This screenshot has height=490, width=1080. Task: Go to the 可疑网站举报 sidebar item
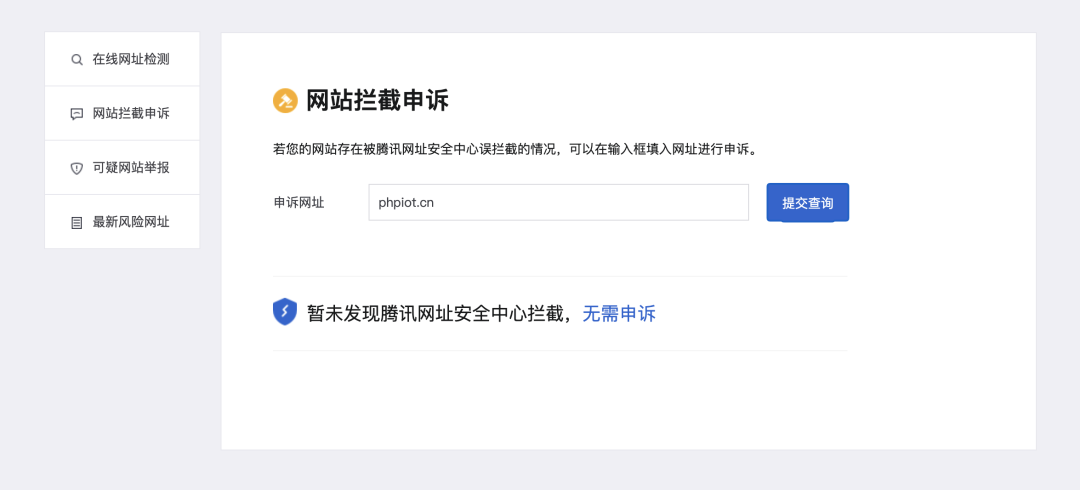pos(122,168)
